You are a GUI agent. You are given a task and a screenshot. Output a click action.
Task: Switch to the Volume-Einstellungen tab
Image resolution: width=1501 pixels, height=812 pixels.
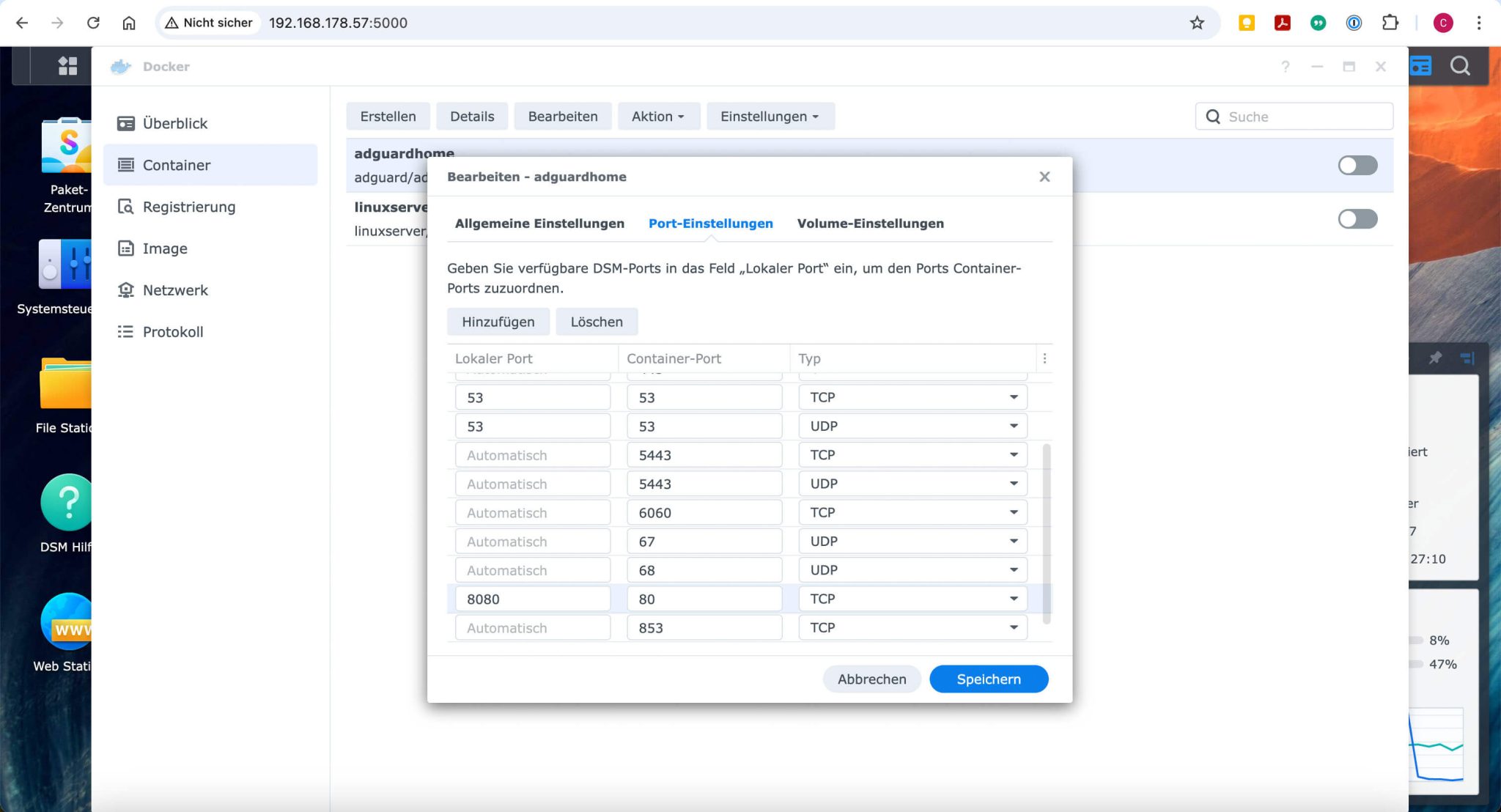coord(871,224)
